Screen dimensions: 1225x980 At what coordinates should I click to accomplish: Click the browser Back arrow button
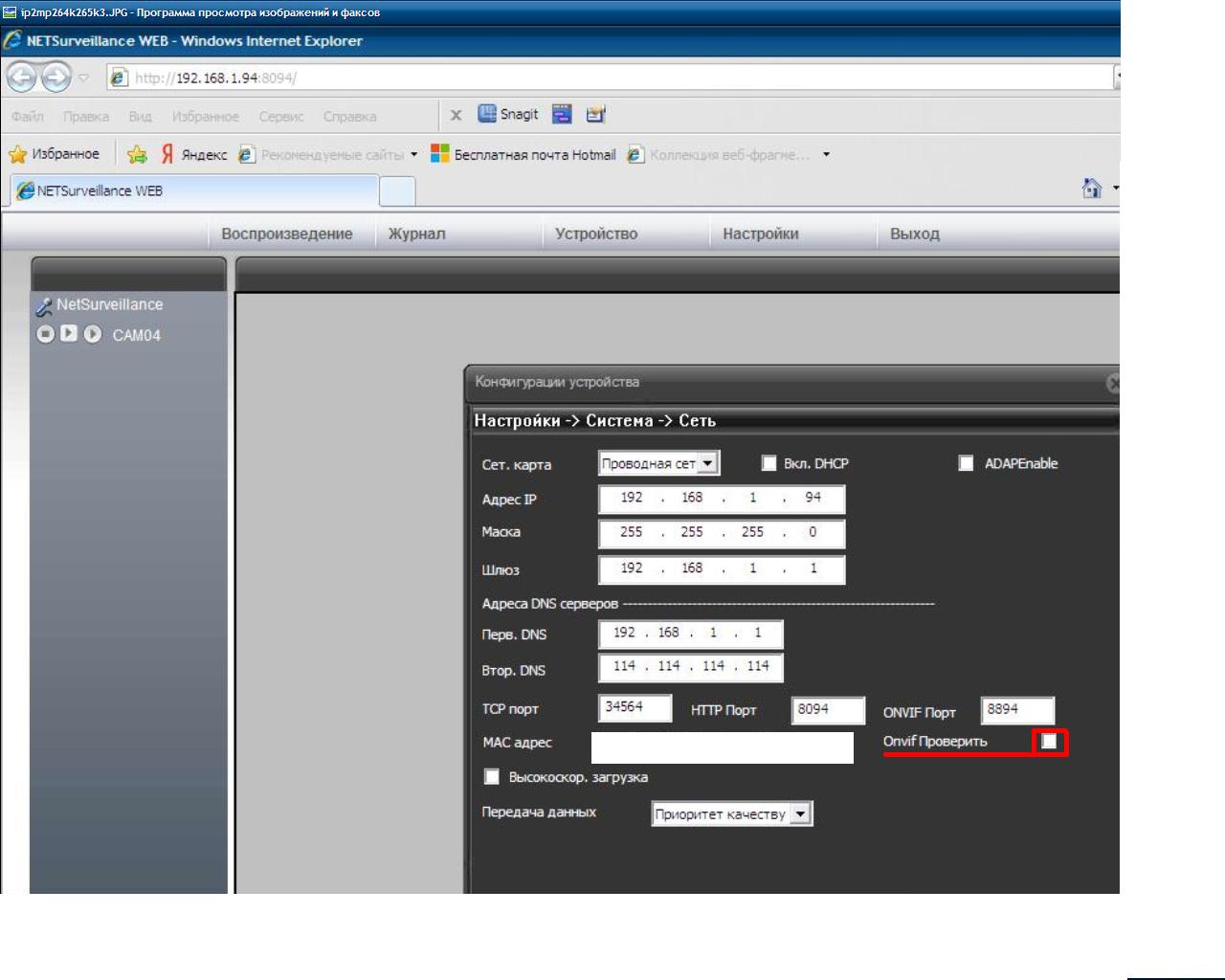(x=22, y=77)
